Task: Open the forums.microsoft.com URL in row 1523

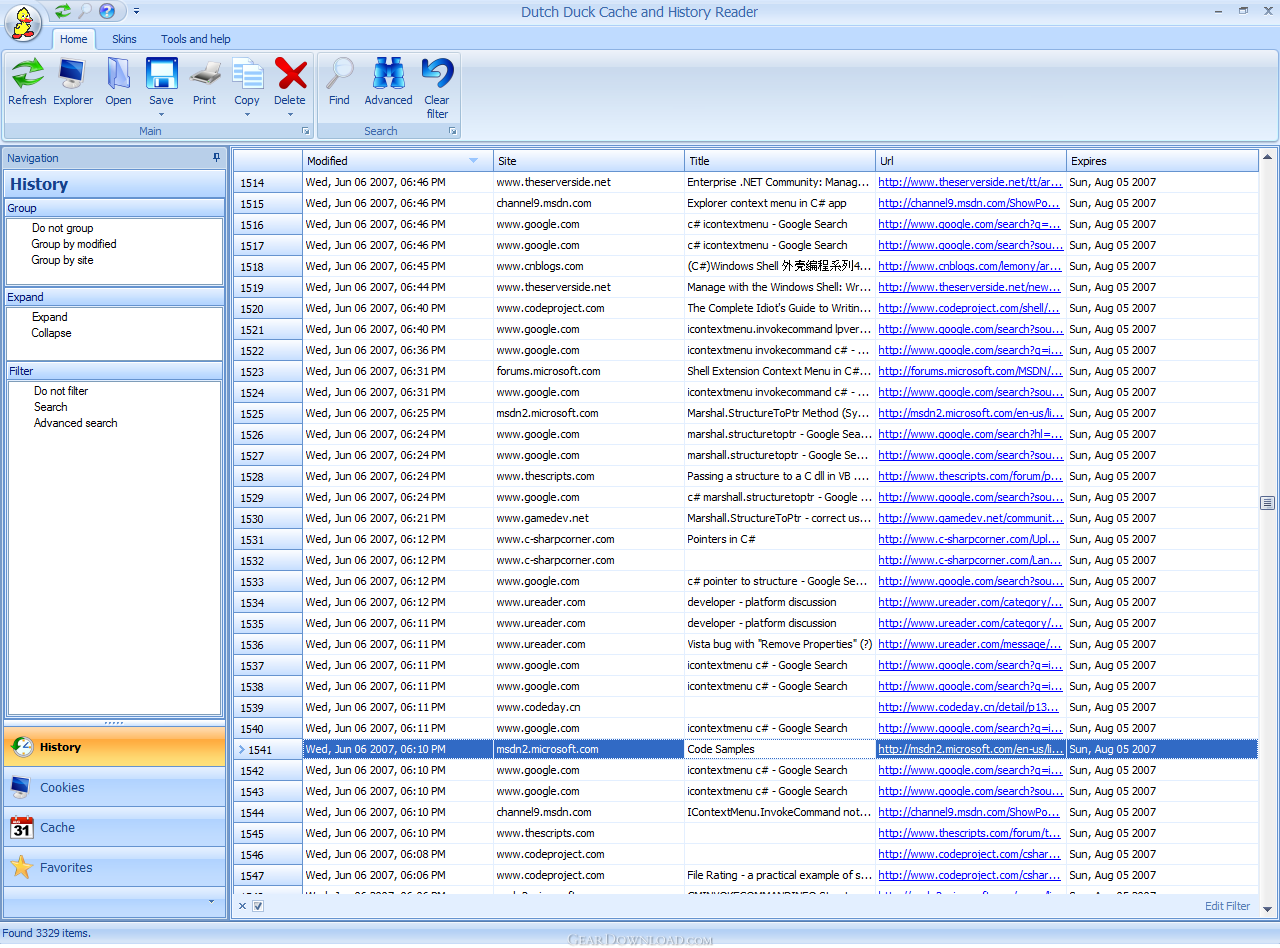Action: 970,371
